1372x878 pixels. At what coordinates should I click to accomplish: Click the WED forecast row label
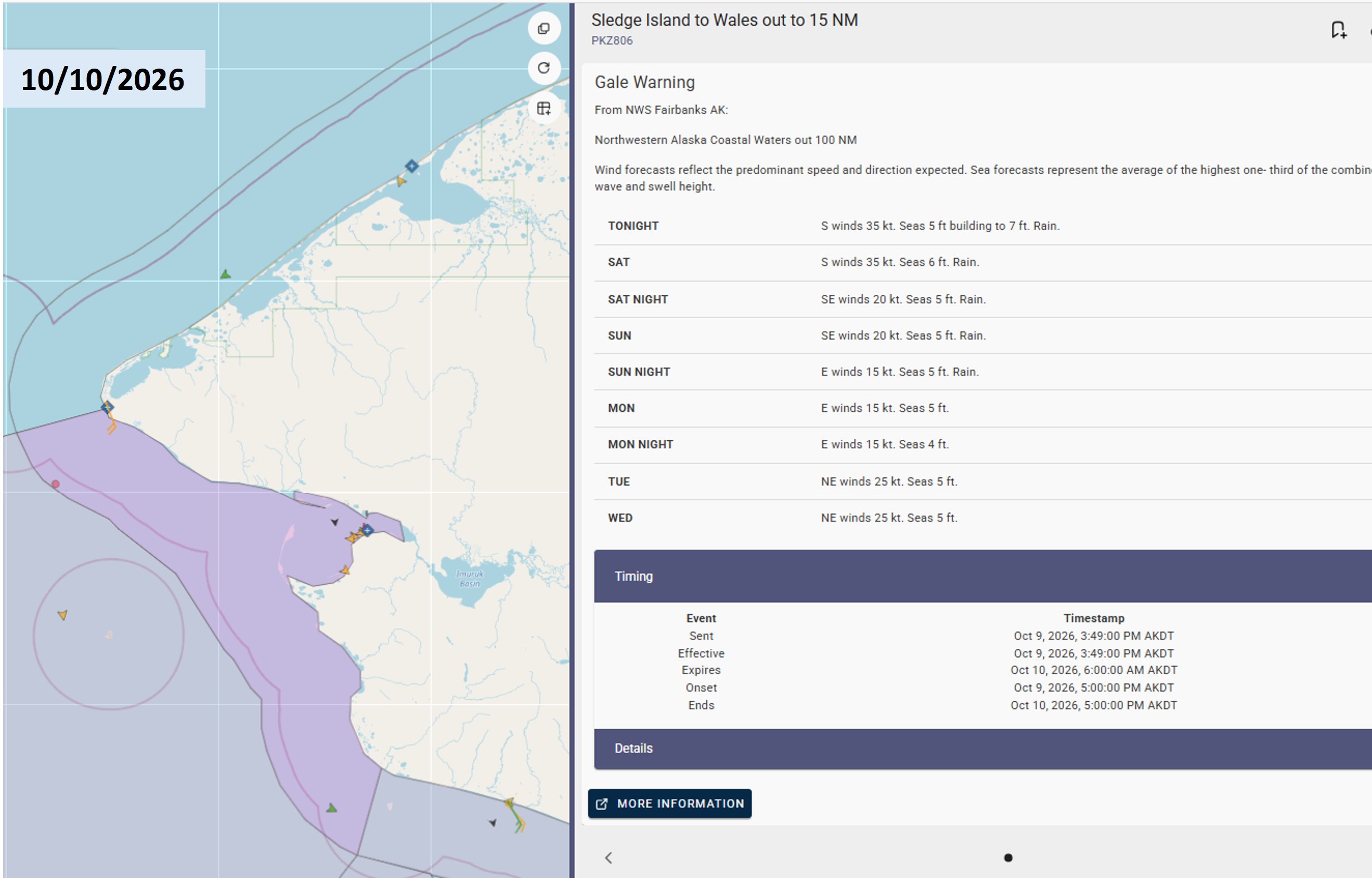coord(620,518)
